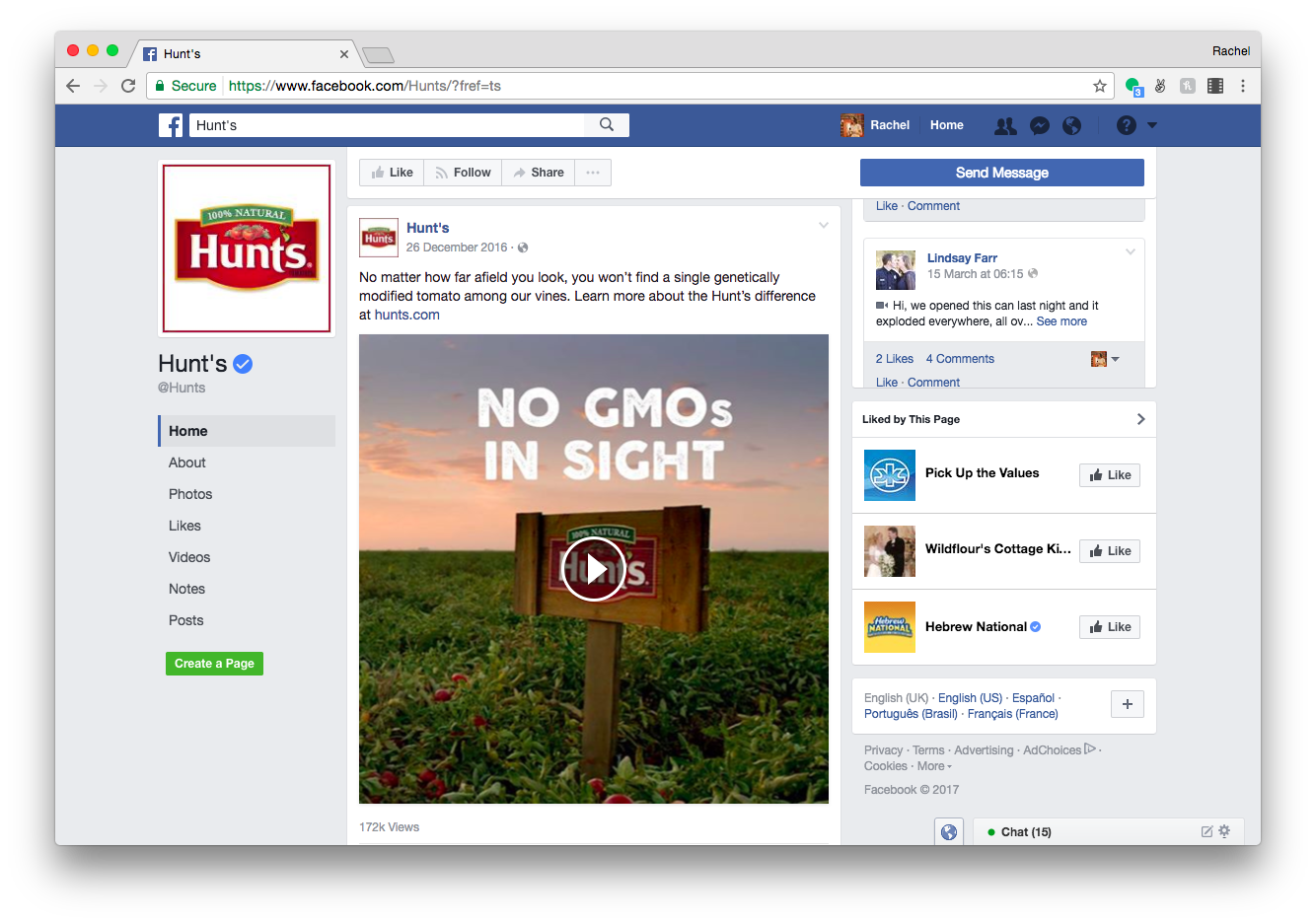The width and height of the screenshot is (1316, 924).
Task: Click the browser address bar URL
Action: [x=365, y=86]
